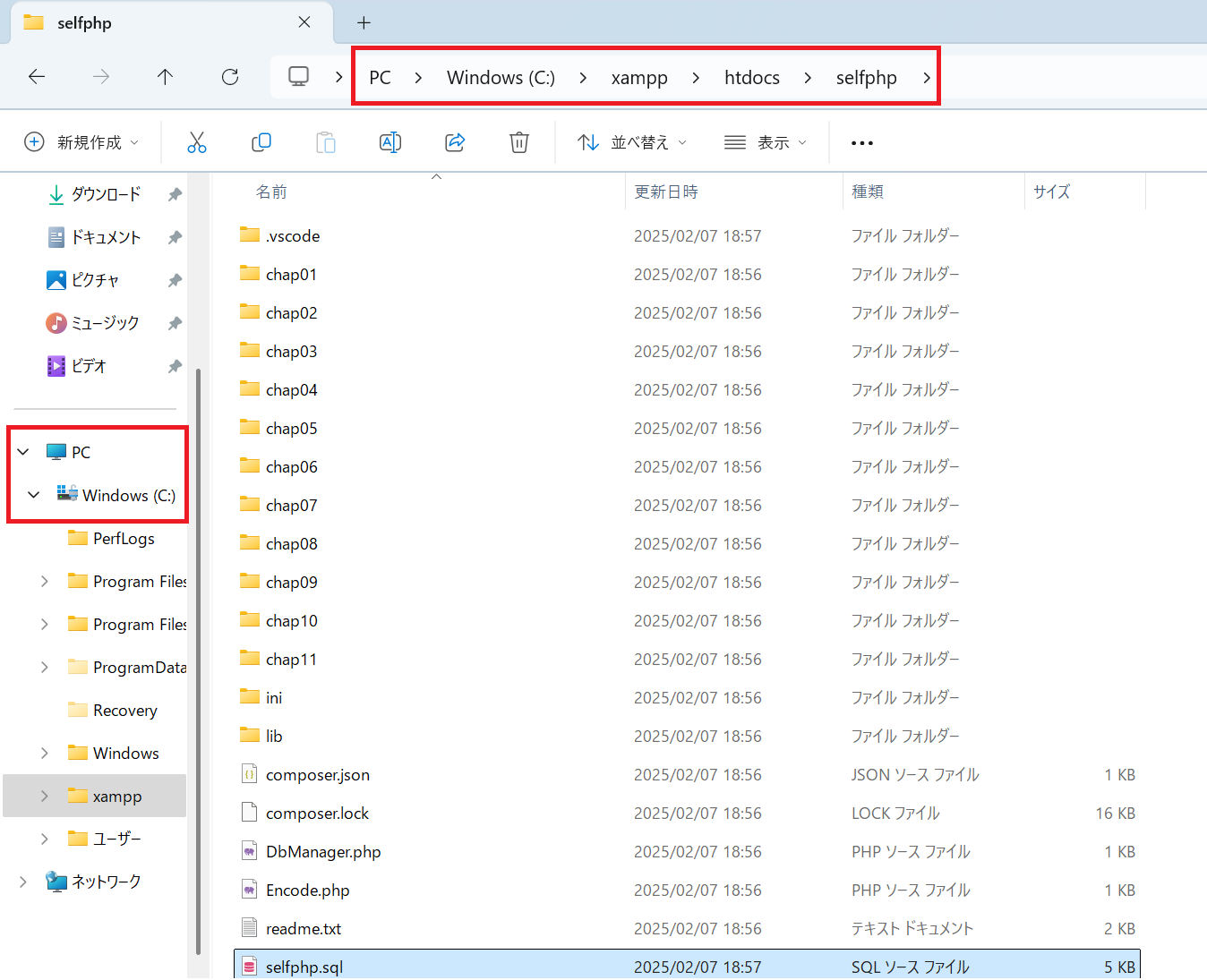Click the Paste clipboard icon

tap(326, 142)
